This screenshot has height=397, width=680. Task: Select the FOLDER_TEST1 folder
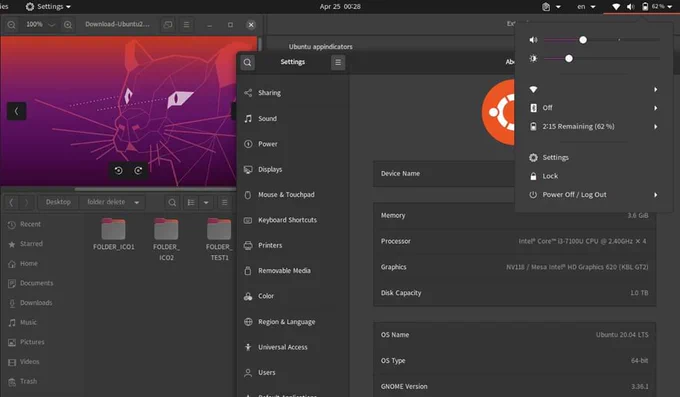pos(219,240)
